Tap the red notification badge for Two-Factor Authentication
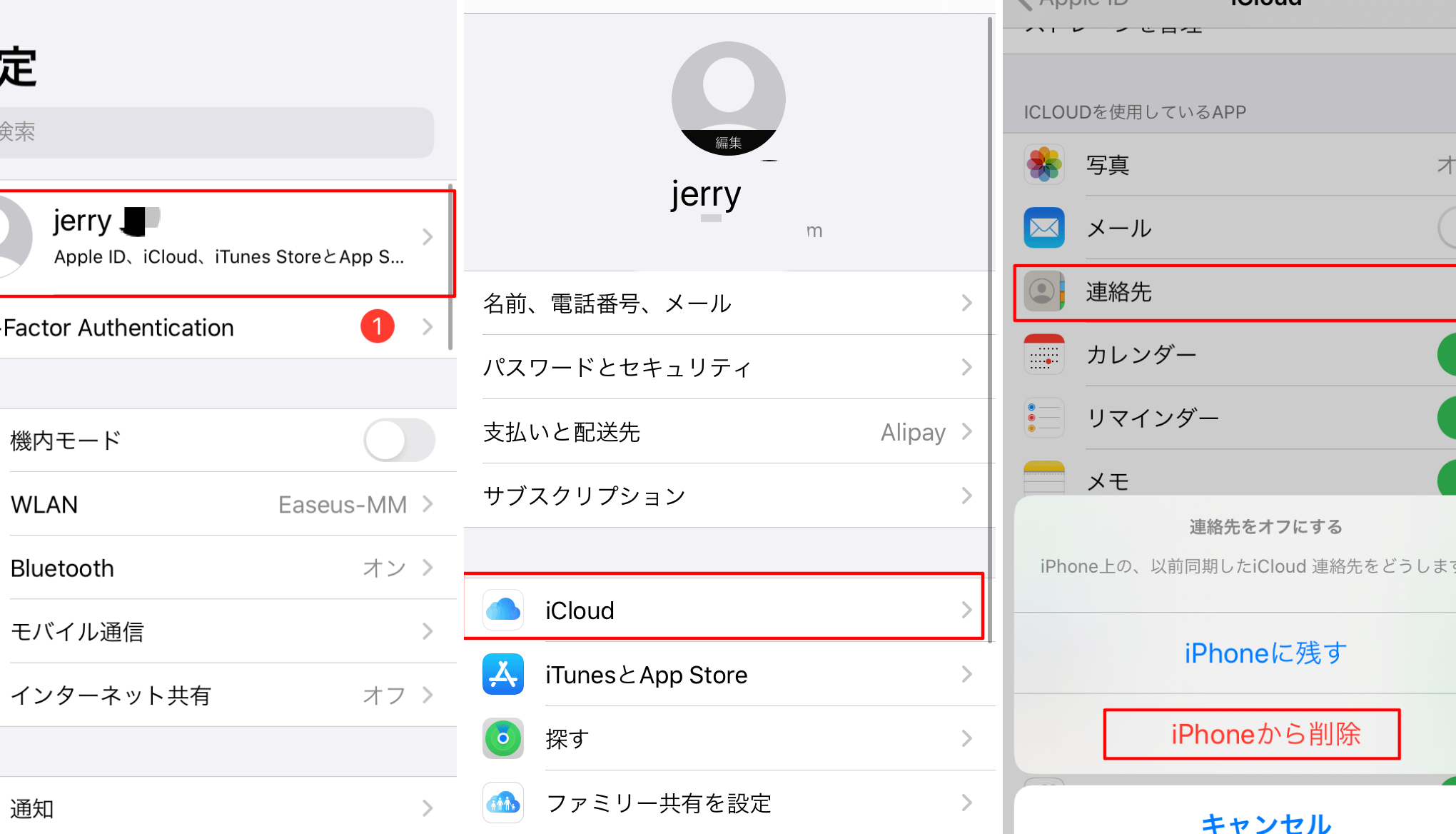1456x834 pixels. tap(378, 326)
